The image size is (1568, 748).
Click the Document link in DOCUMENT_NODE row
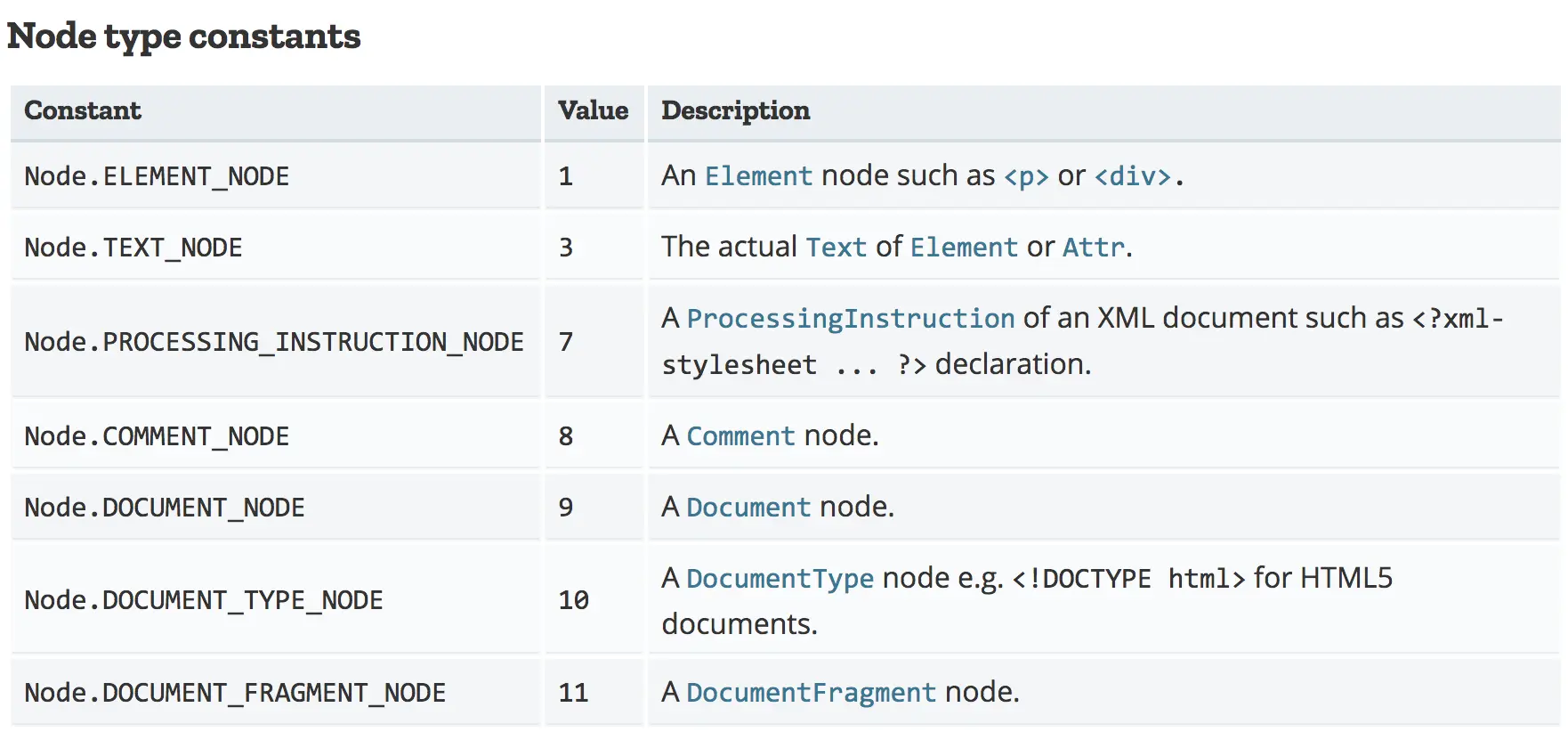748,508
